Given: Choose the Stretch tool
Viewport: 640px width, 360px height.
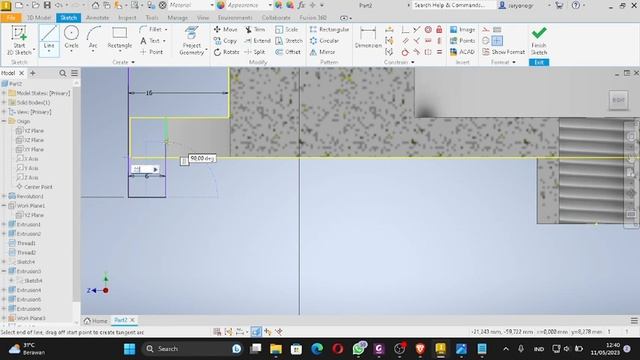Looking at the screenshot, I should [289, 41].
